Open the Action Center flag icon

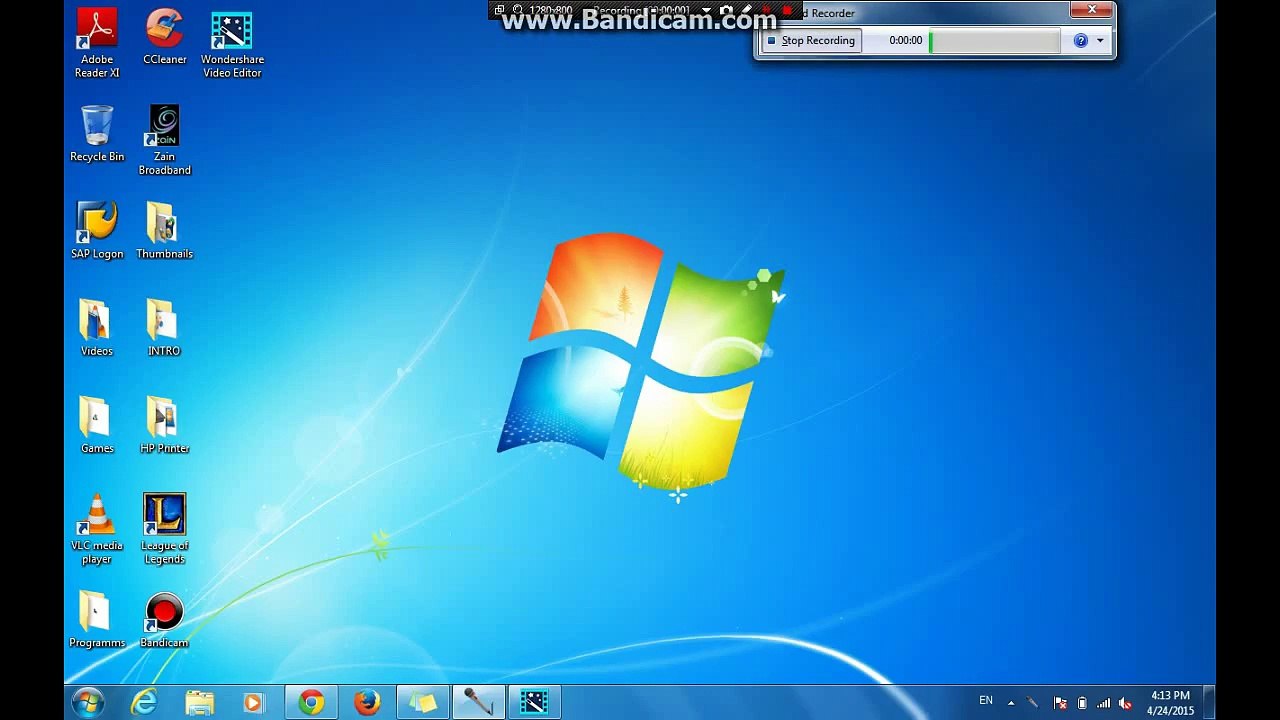click(1060, 703)
